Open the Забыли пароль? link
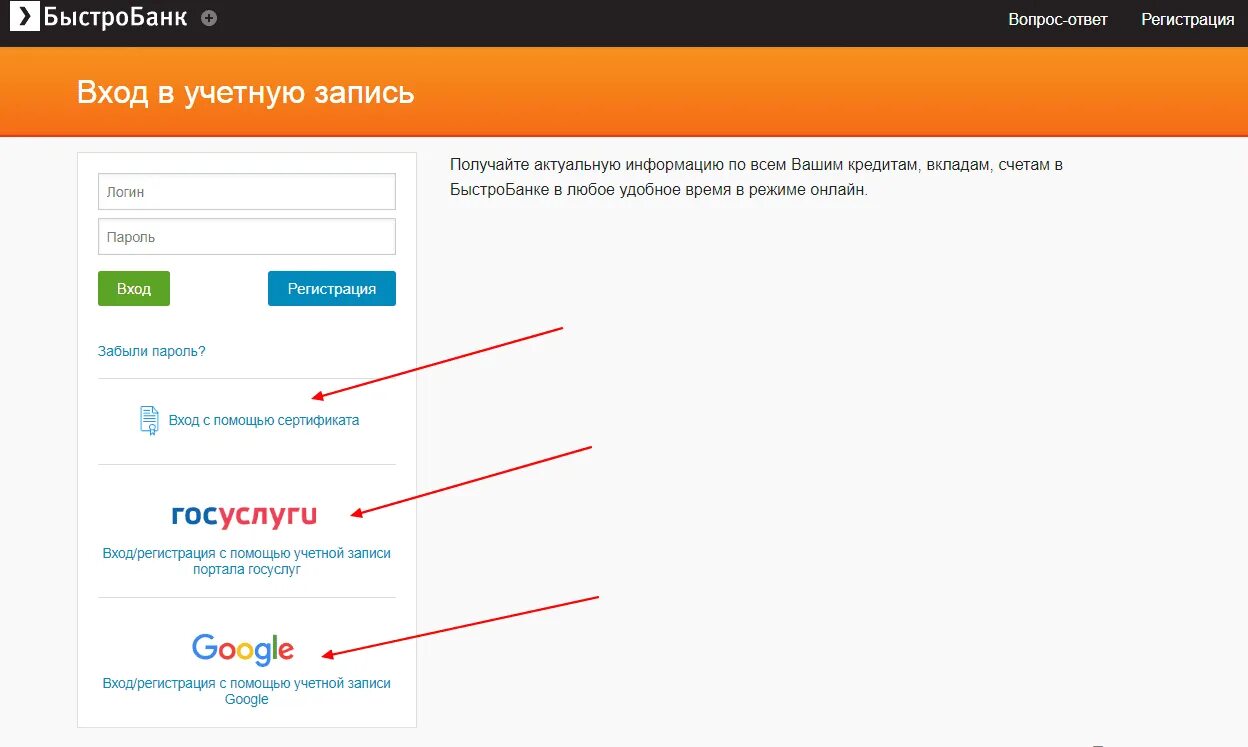 [152, 351]
